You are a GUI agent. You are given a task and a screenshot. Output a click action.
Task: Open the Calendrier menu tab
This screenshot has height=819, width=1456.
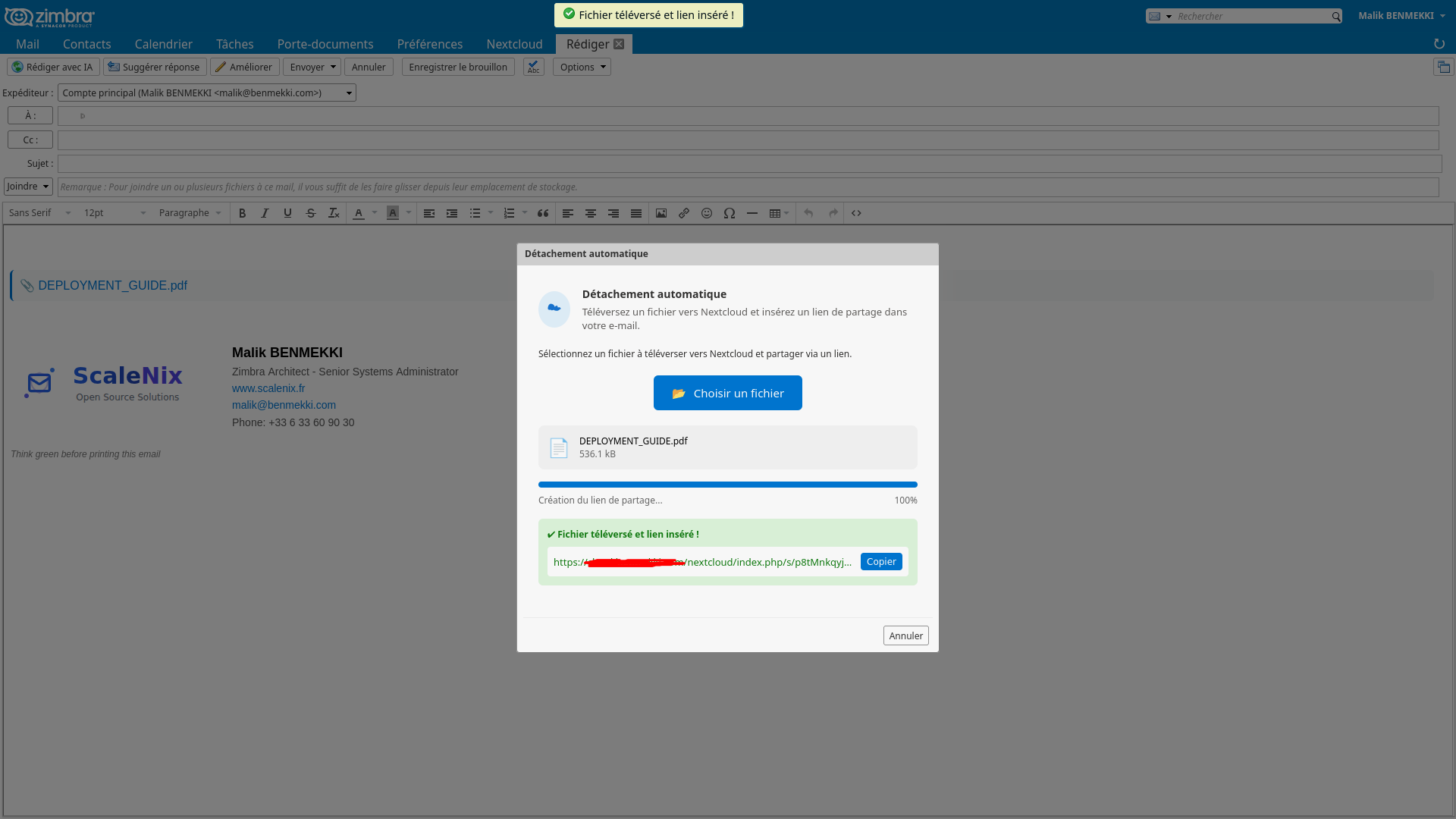coord(163,43)
